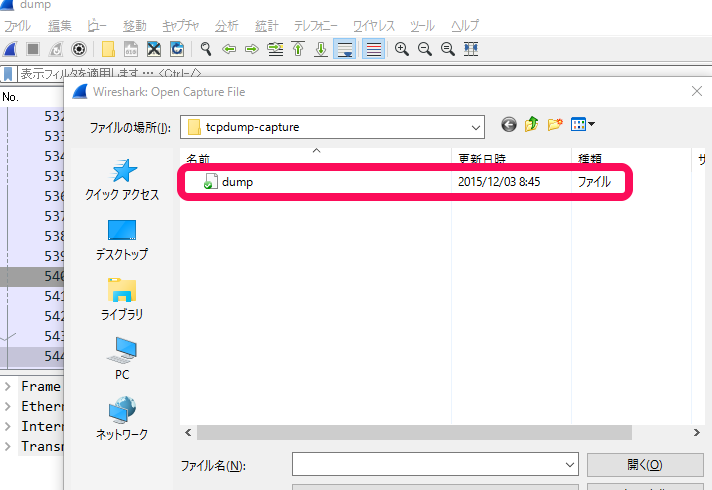The width and height of the screenshot is (712, 490).
Task: Click the resize columns icon
Action: tap(471, 49)
